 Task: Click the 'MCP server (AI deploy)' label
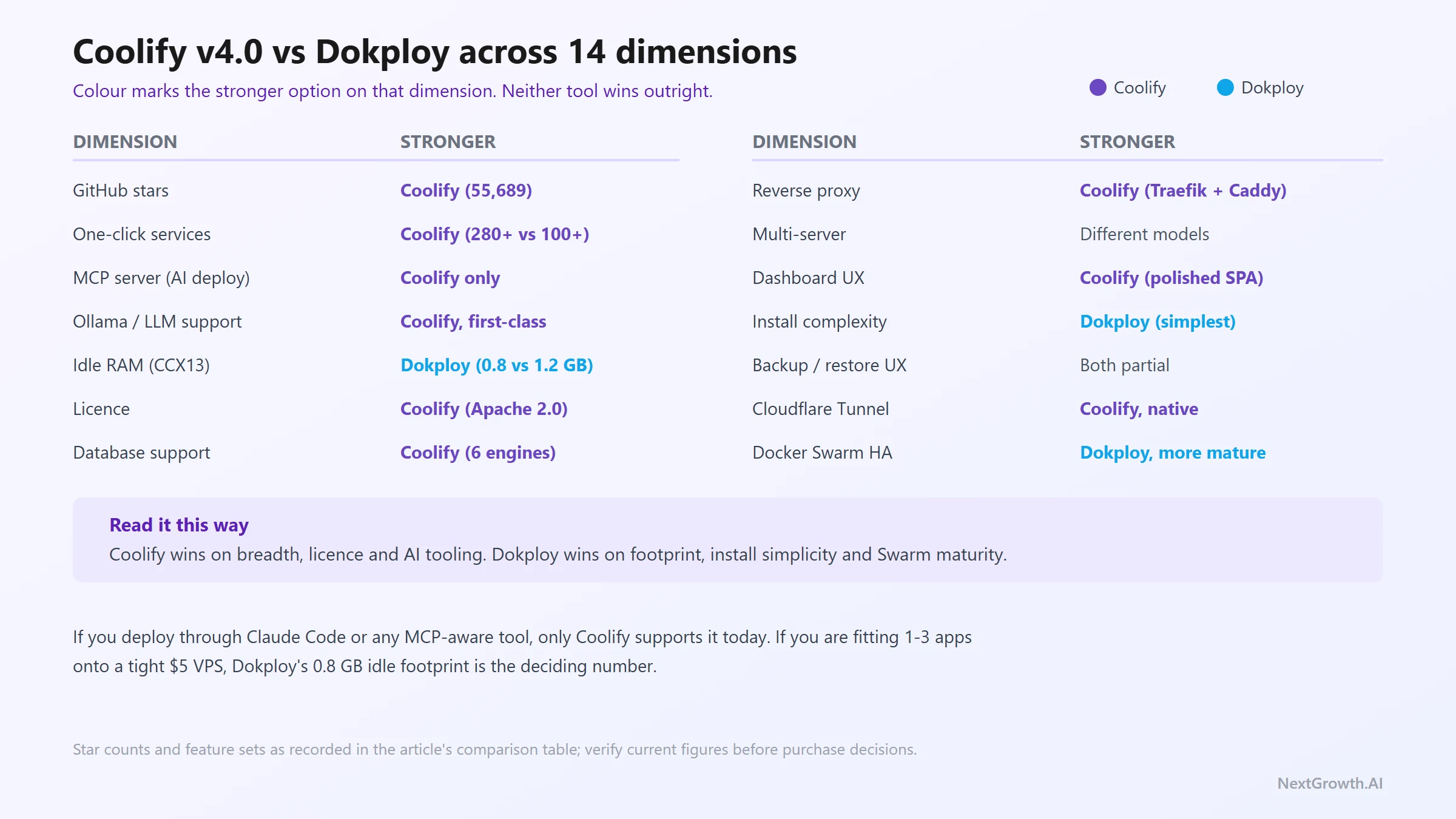161,278
